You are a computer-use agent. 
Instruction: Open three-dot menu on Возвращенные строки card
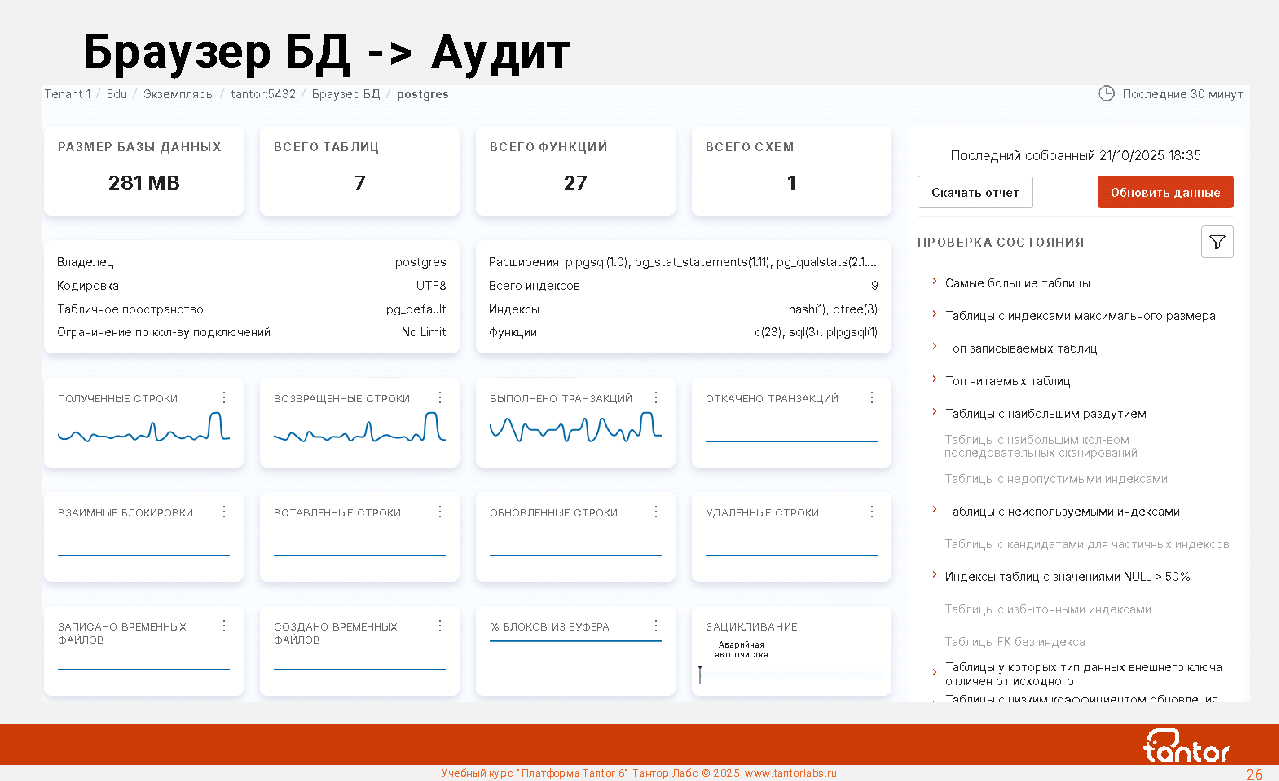coord(440,397)
